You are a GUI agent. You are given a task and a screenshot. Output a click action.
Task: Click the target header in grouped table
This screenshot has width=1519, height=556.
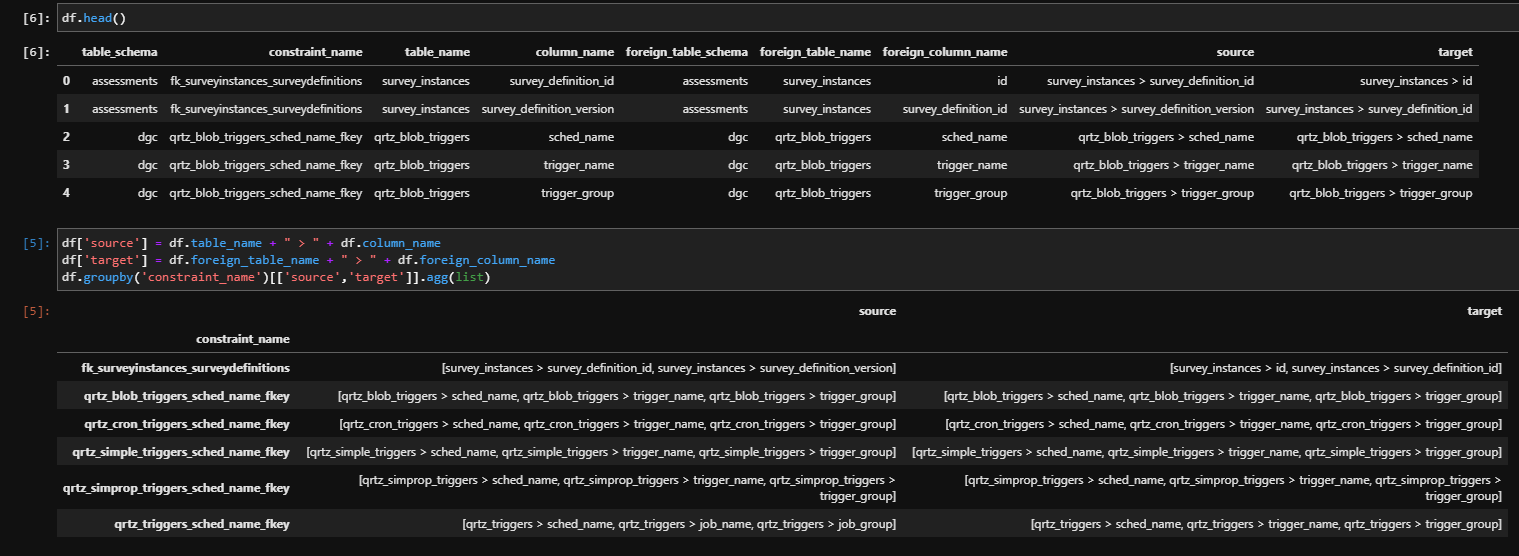click(1484, 311)
